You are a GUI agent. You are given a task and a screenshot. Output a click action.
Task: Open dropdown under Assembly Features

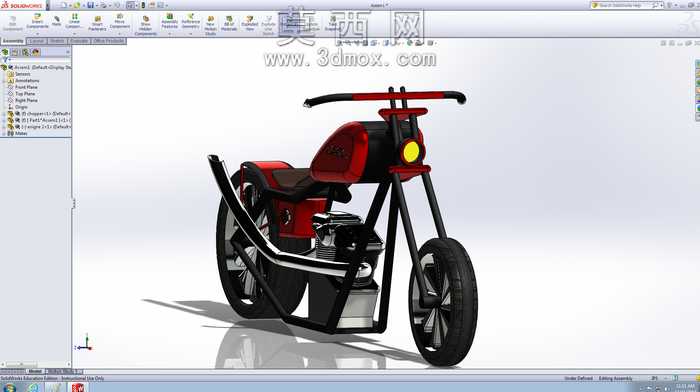point(170,33)
